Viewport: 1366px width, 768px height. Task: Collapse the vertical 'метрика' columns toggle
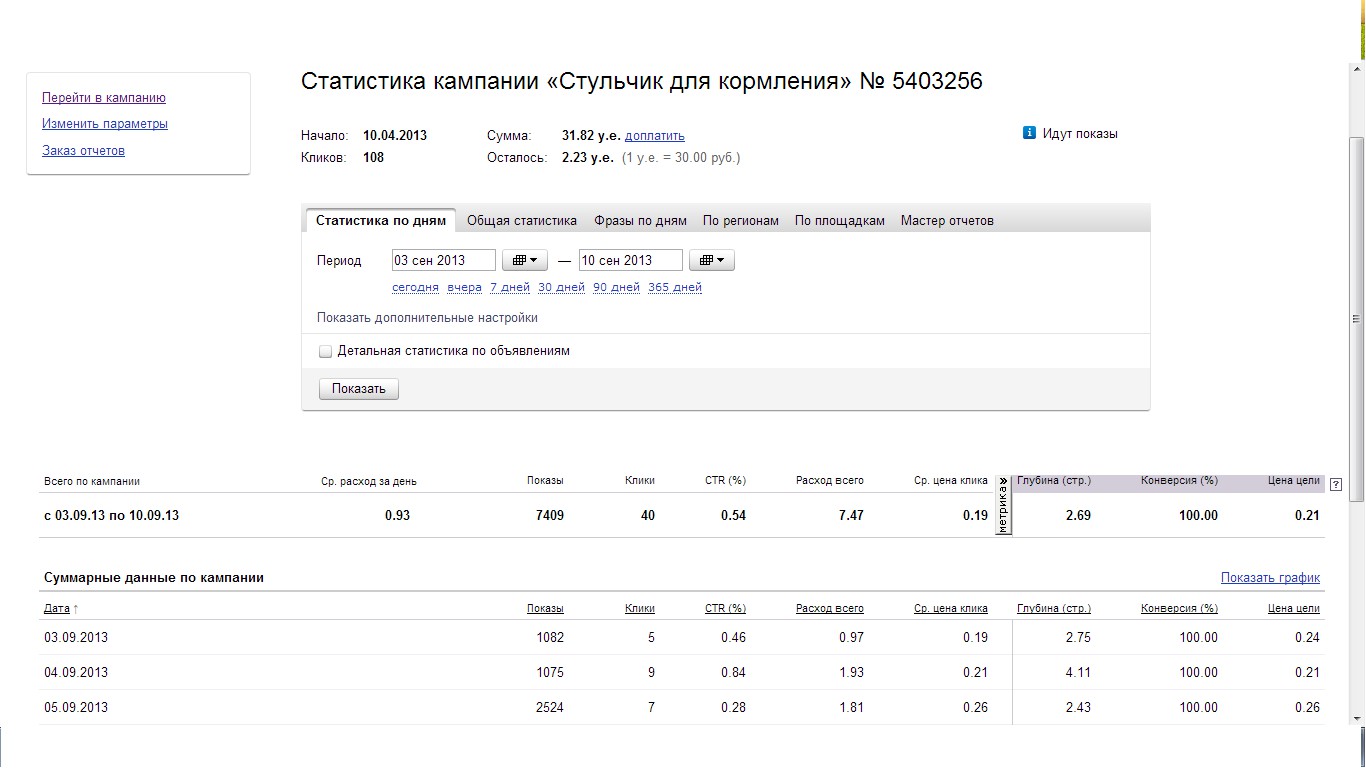1003,505
